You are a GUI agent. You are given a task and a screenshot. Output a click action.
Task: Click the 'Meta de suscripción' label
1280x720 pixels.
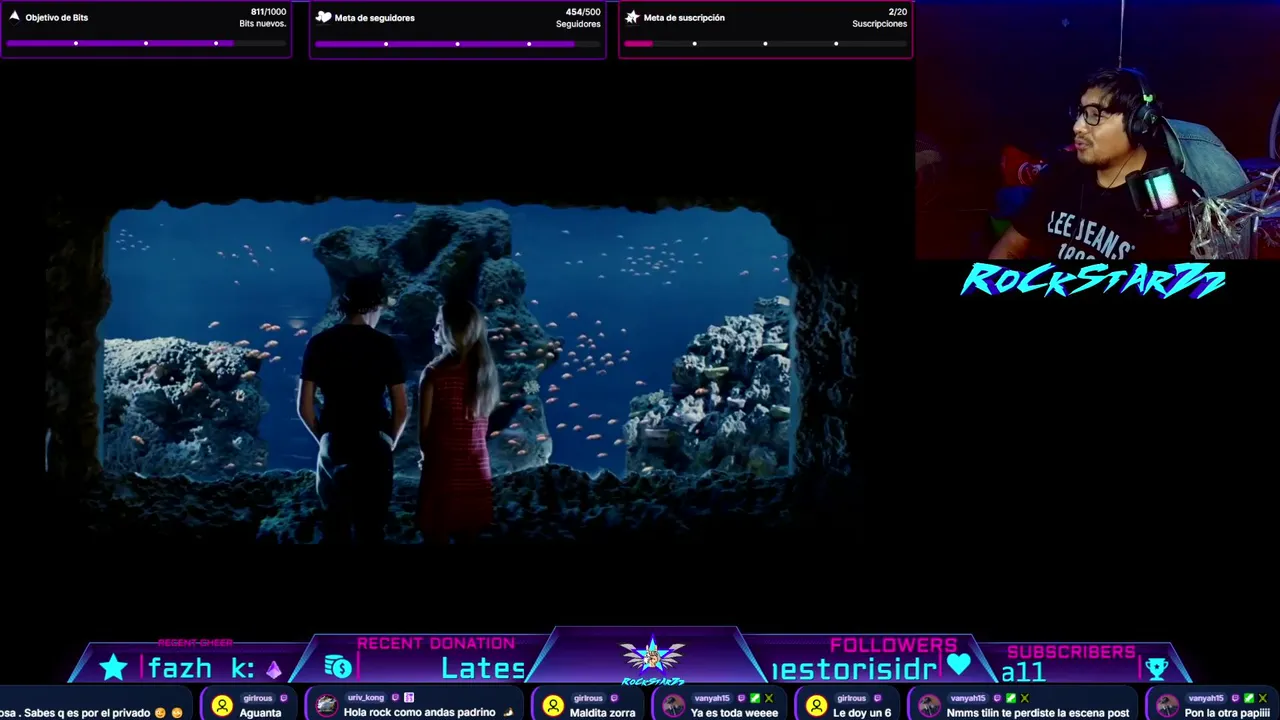point(684,18)
